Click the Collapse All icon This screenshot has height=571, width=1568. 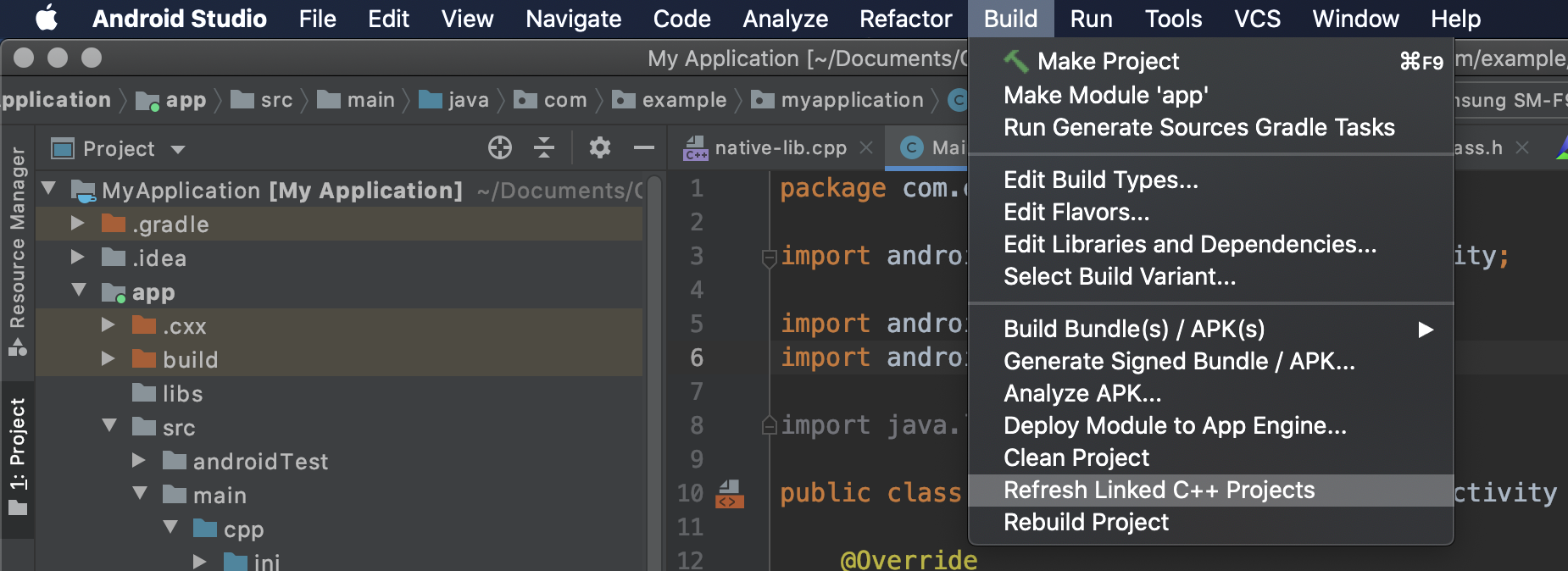pos(544,147)
